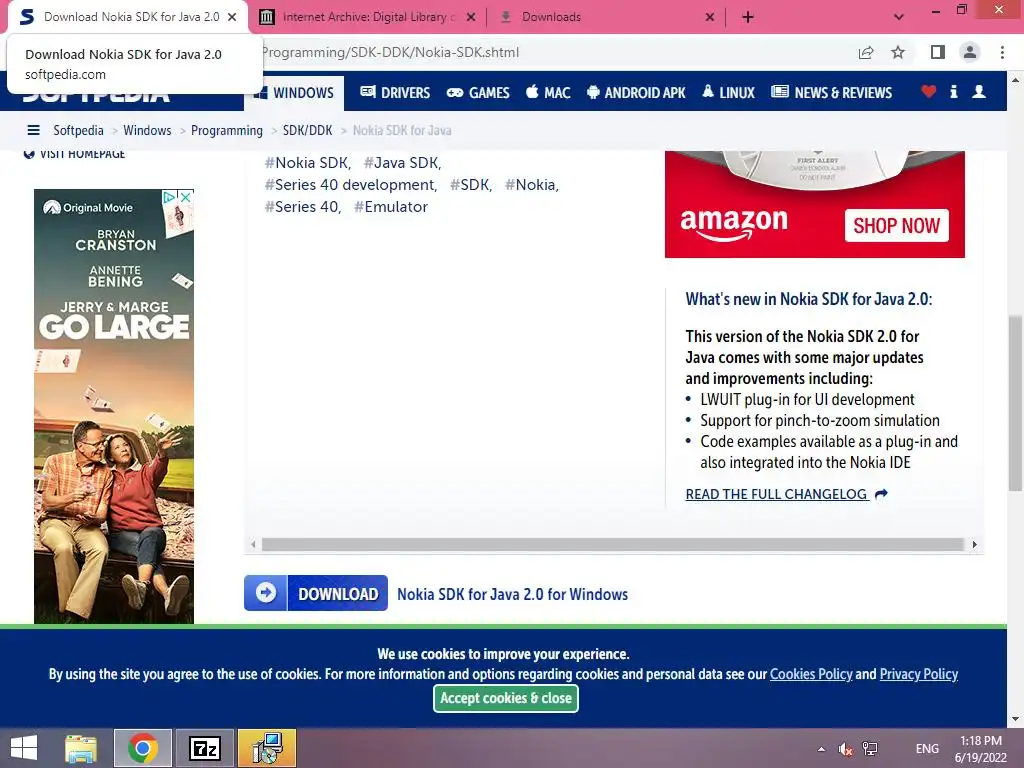Click Chrome icon in taskbar
Image resolution: width=1024 pixels, height=768 pixels.
click(x=143, y=748)
